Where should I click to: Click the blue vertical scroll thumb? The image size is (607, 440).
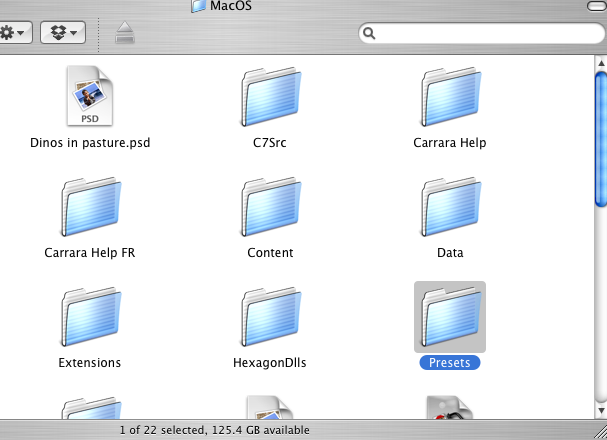tap(601, 139)
